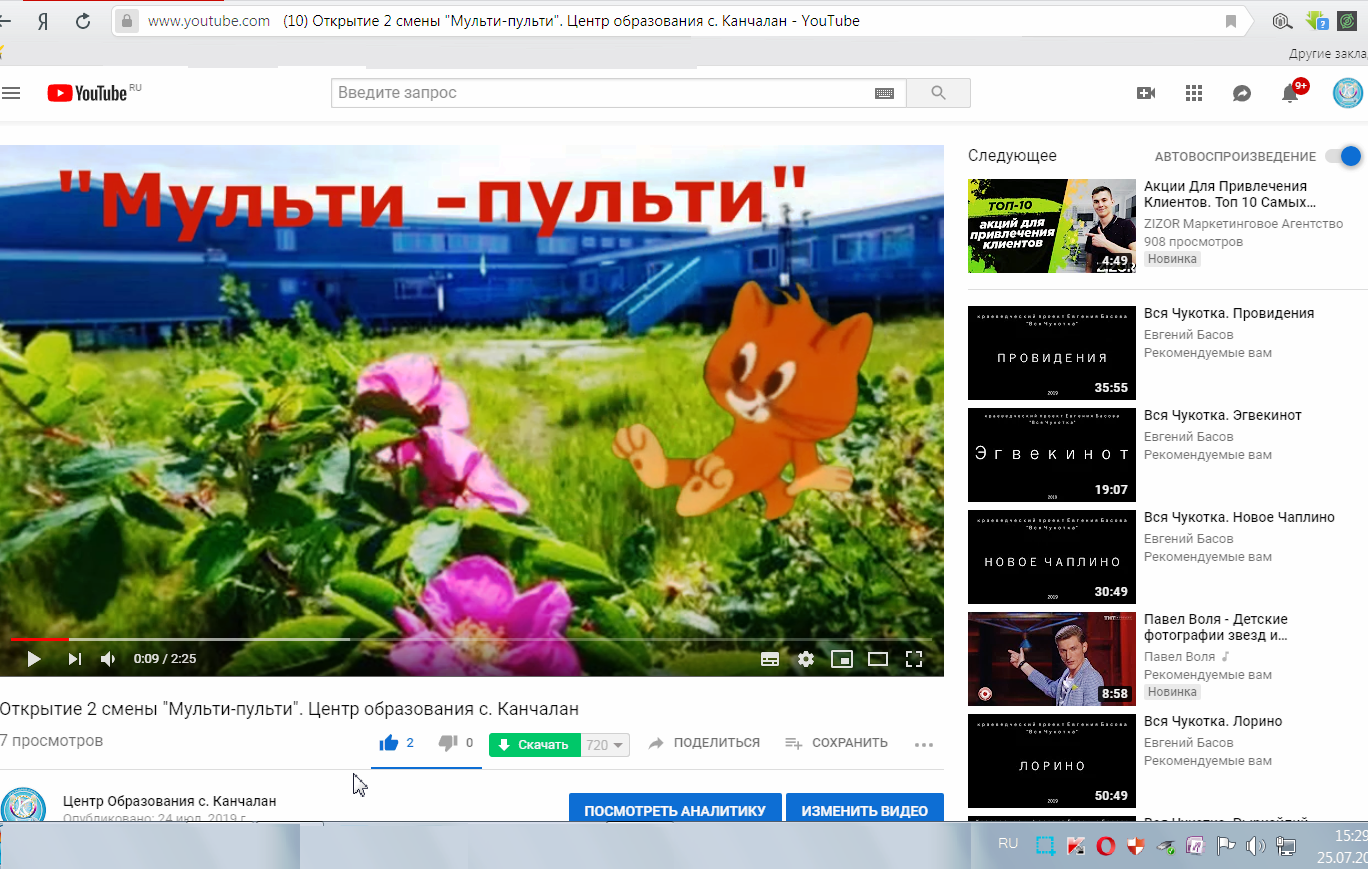1368x869 pixels.
Task: Open the YouTube apps grid
Action: pos(1193,93)
